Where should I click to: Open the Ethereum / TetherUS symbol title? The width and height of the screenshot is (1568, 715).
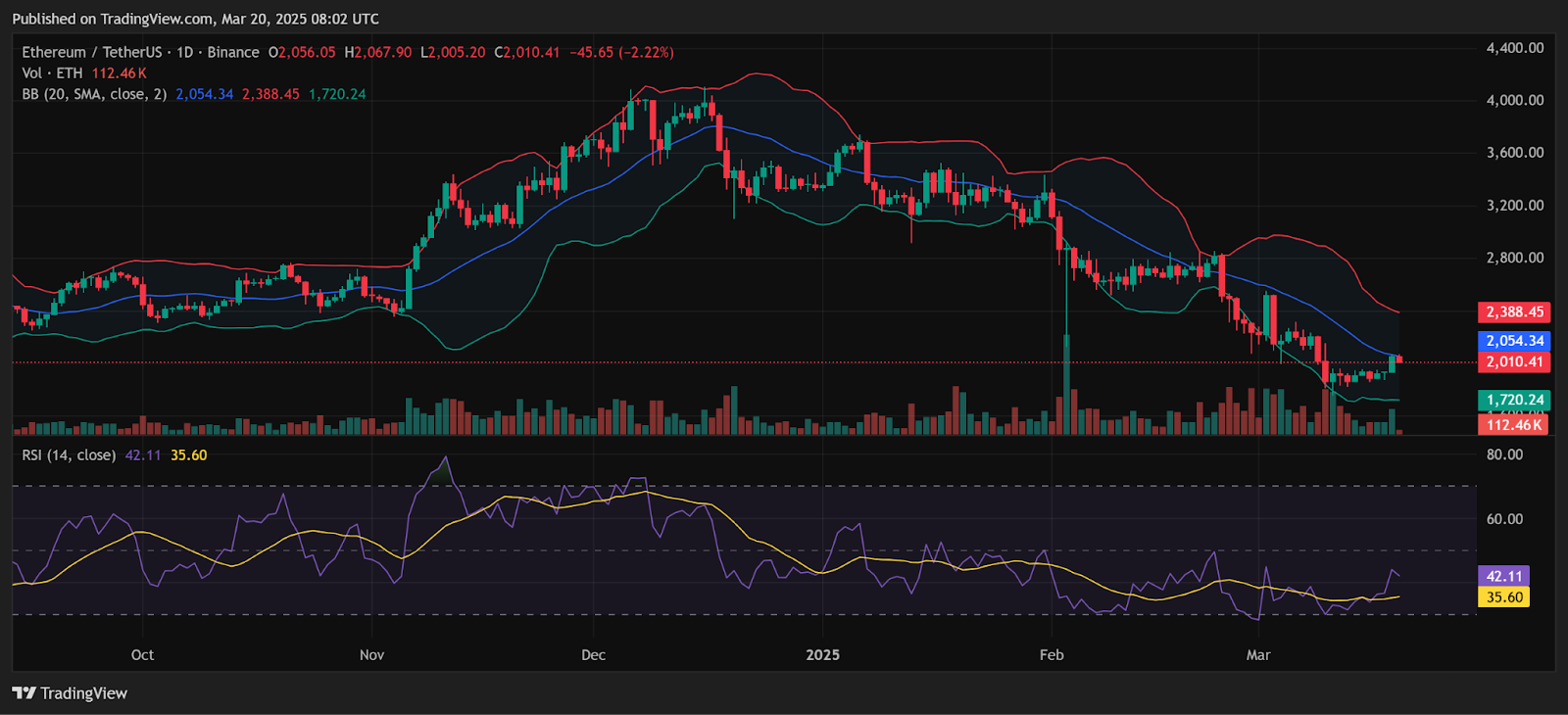tap(92, 52)
